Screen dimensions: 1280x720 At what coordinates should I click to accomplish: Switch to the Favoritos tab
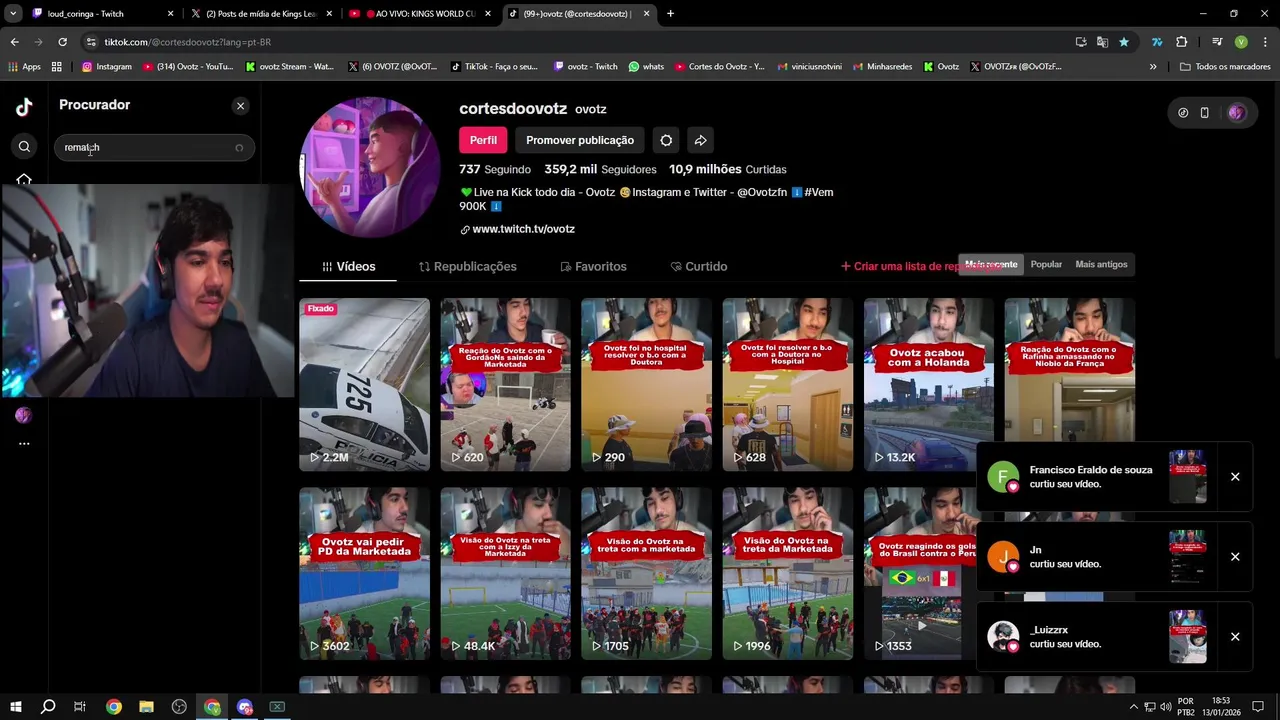pos(593,266)
